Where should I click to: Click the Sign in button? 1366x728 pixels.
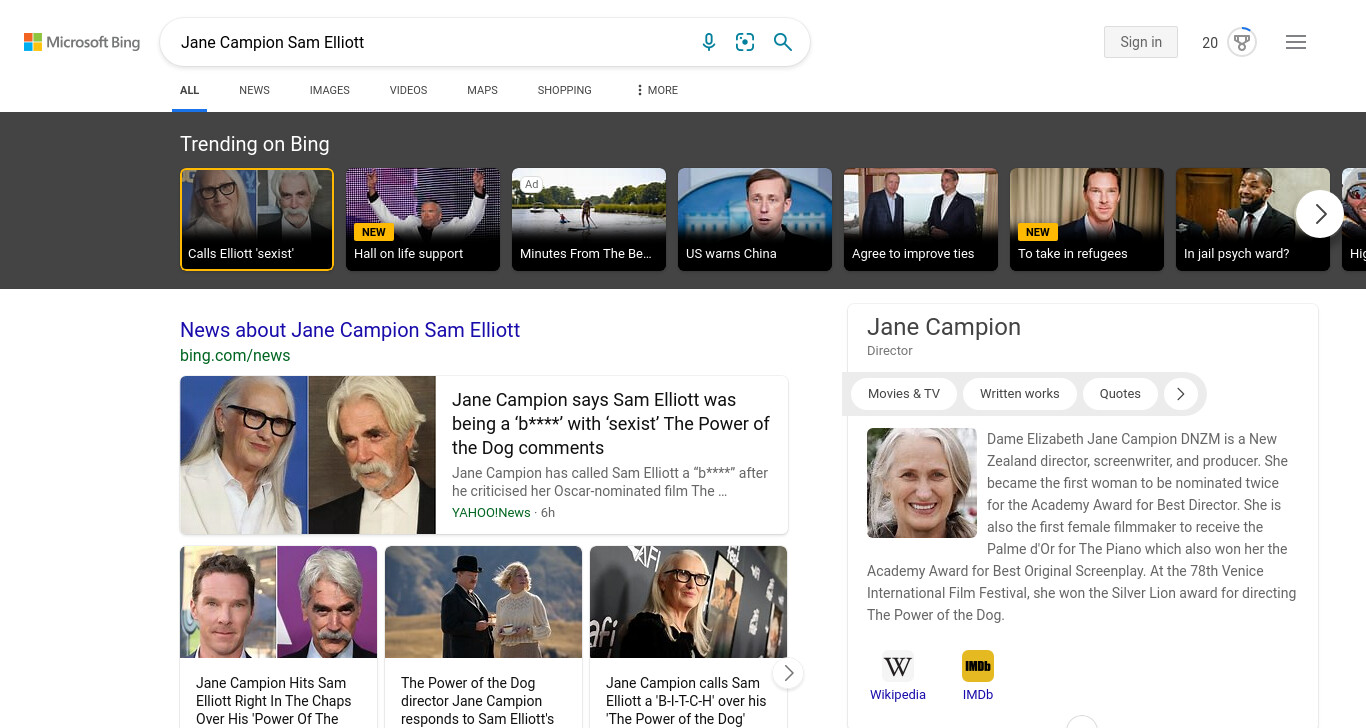click(1141, 42)
